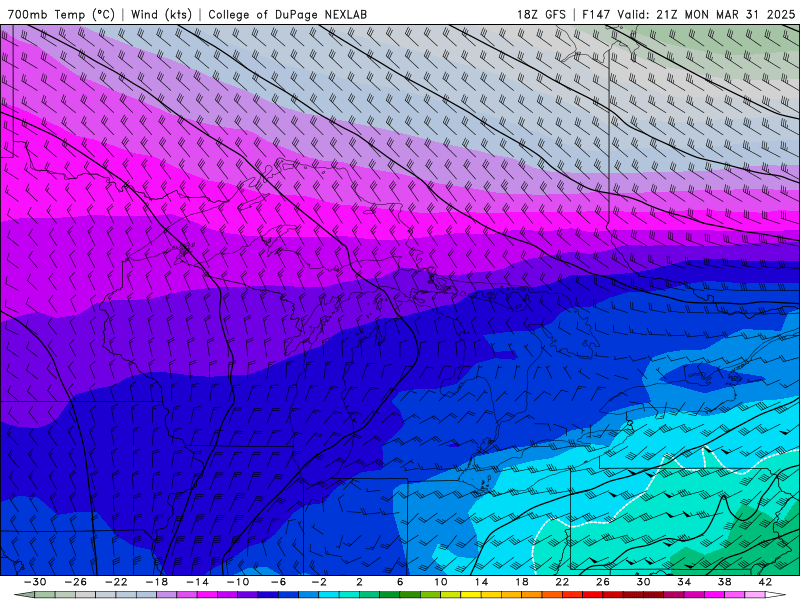Screen dimensions: 800x600
Task: Click the left arrow end of the color bar
Action: pos(24,595)
